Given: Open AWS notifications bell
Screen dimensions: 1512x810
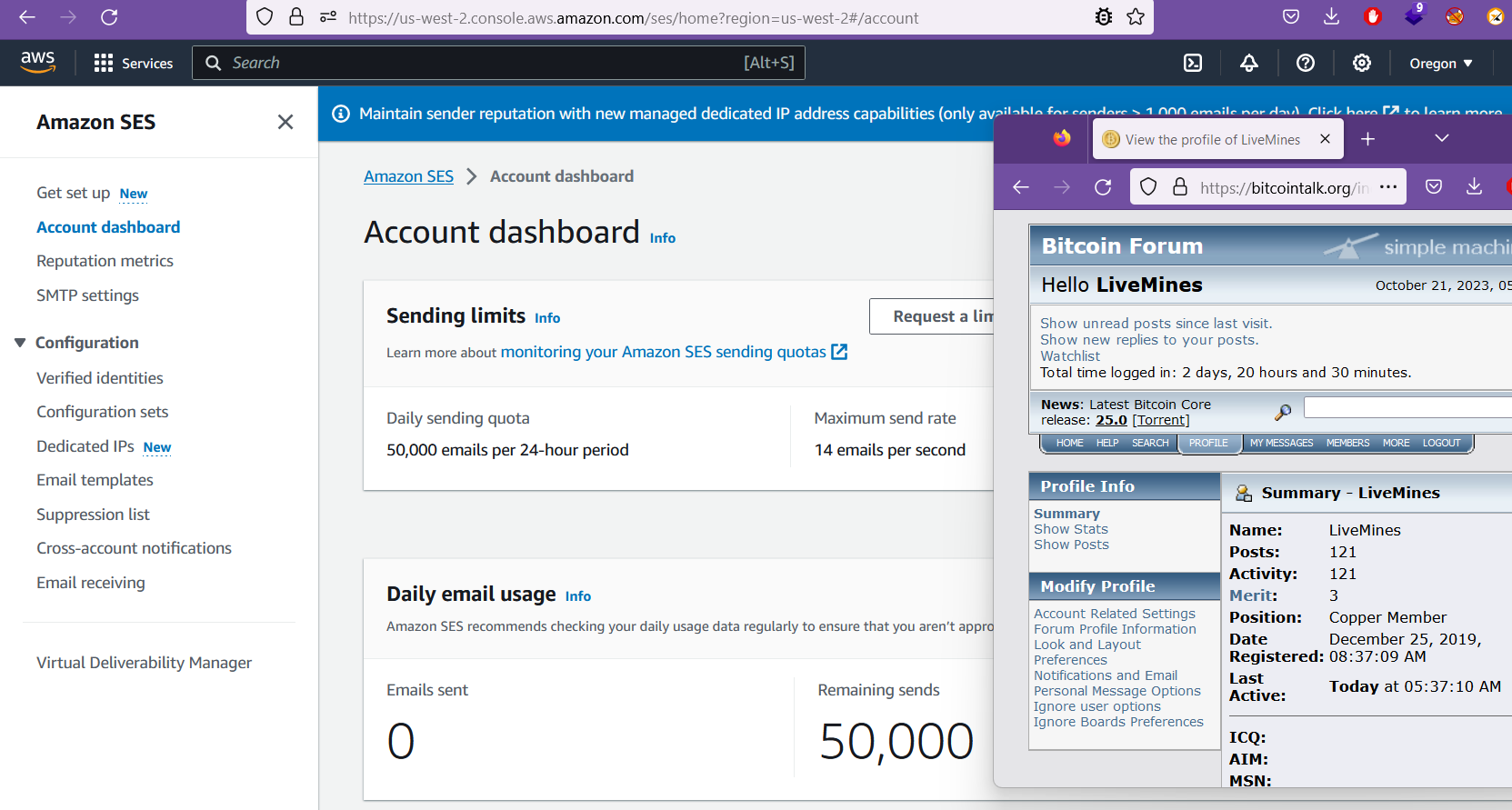Looking at the screenshot, I should coord(1249,63).
